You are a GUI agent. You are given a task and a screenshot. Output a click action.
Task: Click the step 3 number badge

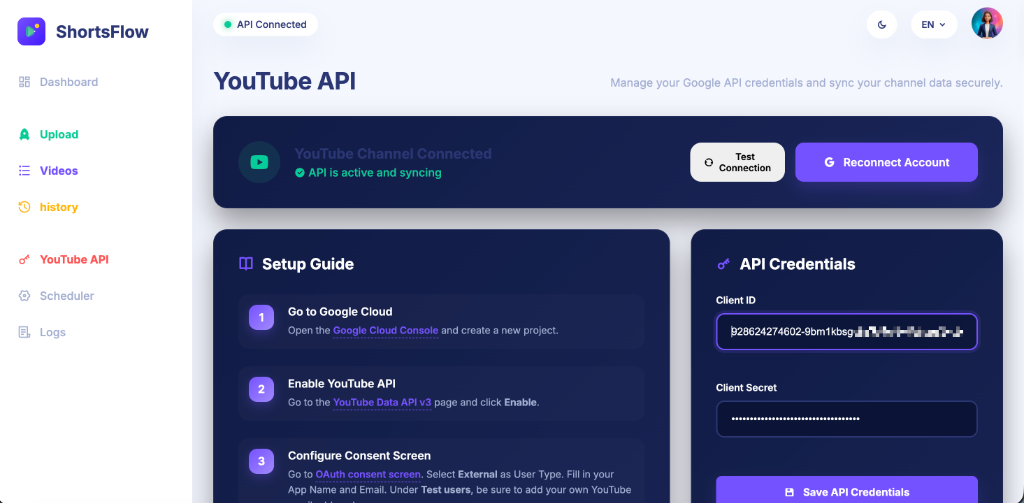click(x=261, y=461)
